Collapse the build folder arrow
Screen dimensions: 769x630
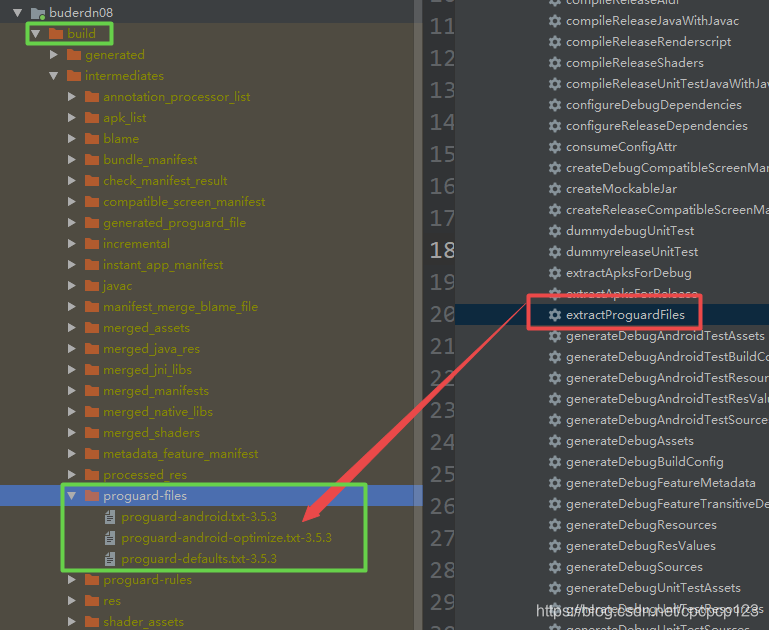[35, 34]
